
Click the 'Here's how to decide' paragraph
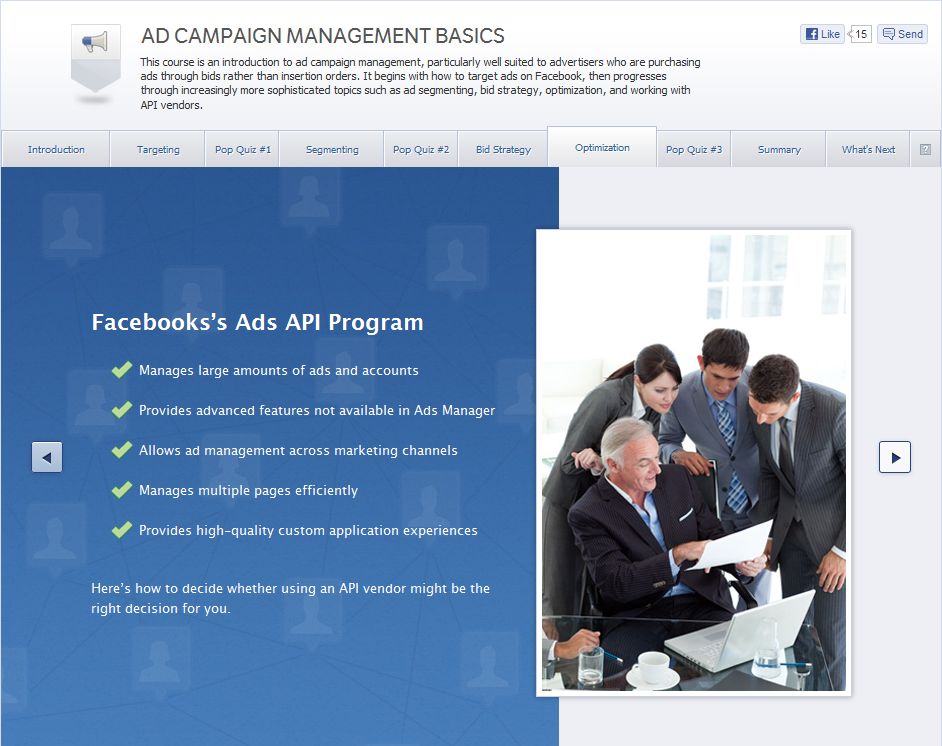291,598
